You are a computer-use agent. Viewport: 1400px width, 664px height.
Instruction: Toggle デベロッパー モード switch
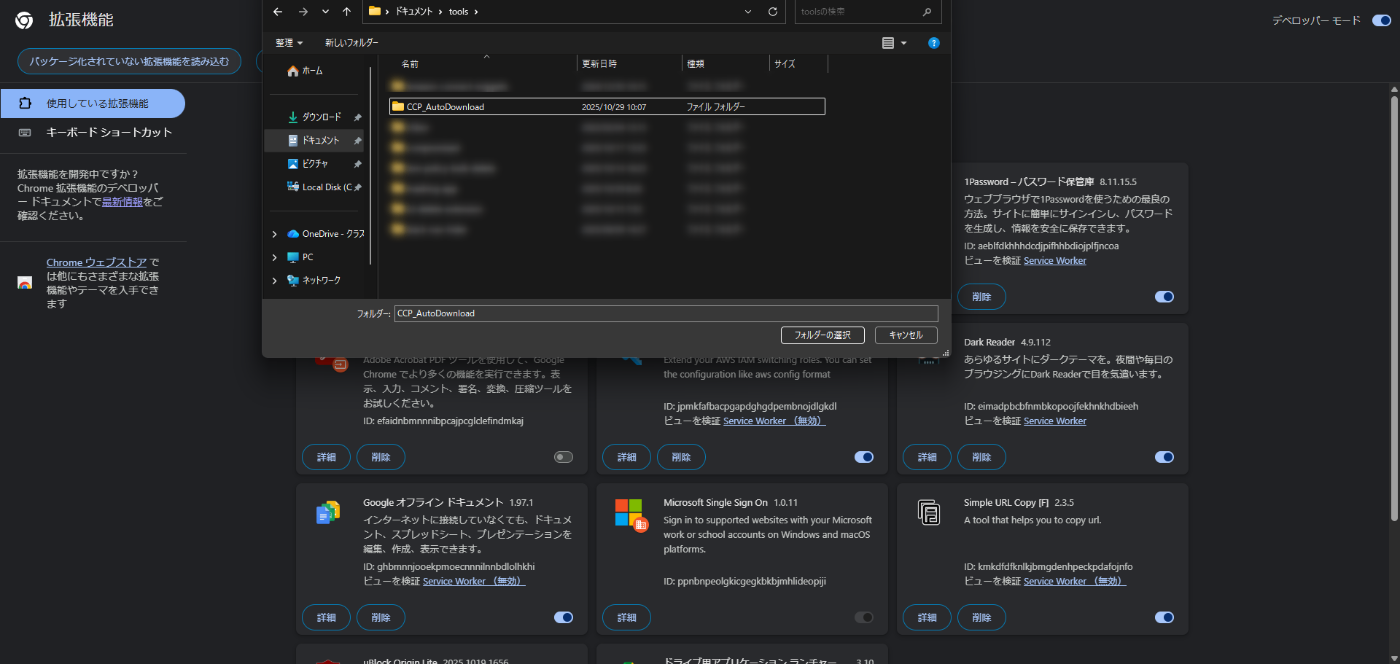1381,20
